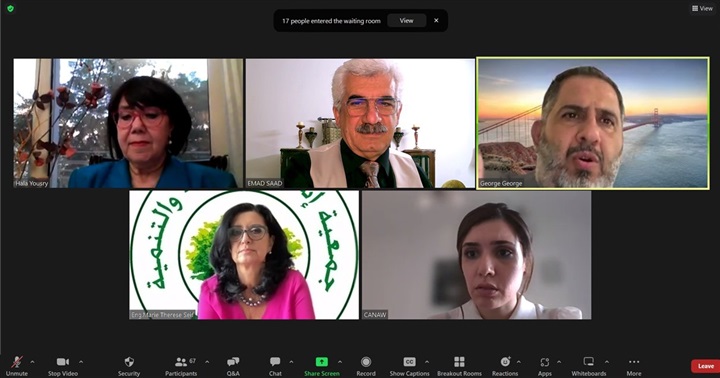Image resolution: width=720 pixels, height=378 pixels.
Task: Open the Apps panel
Action: click(545, 366)
